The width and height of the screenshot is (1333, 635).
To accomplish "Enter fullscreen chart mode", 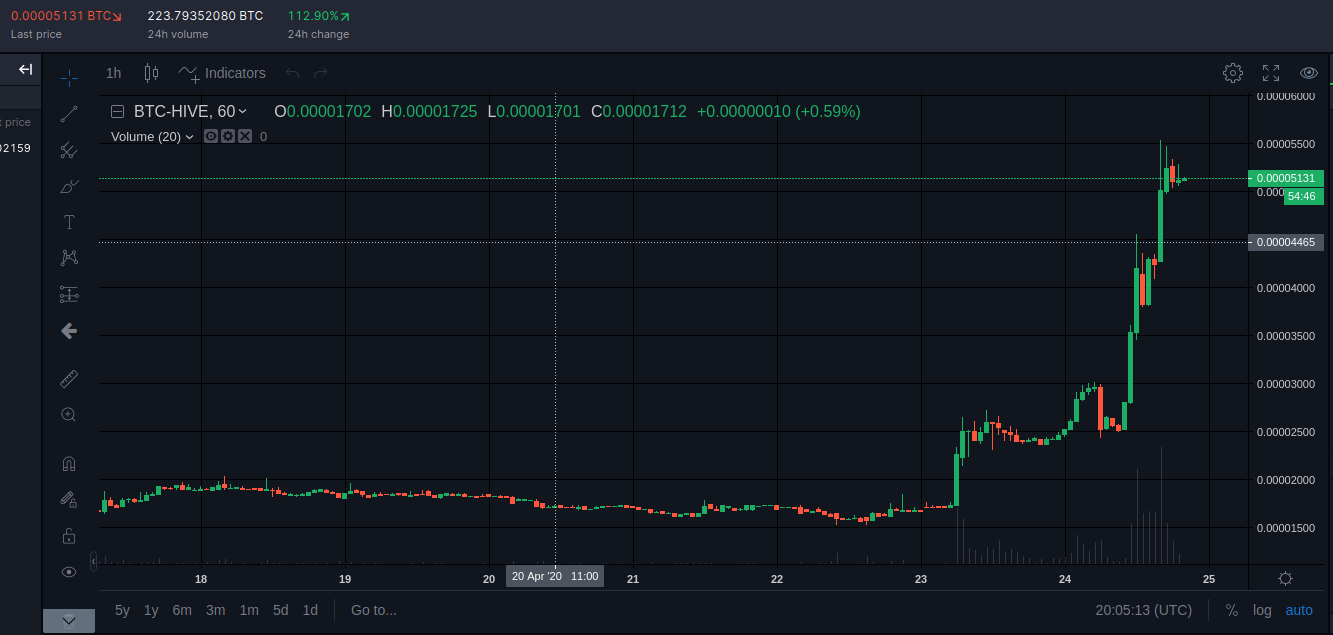I will pos(1271,73).
